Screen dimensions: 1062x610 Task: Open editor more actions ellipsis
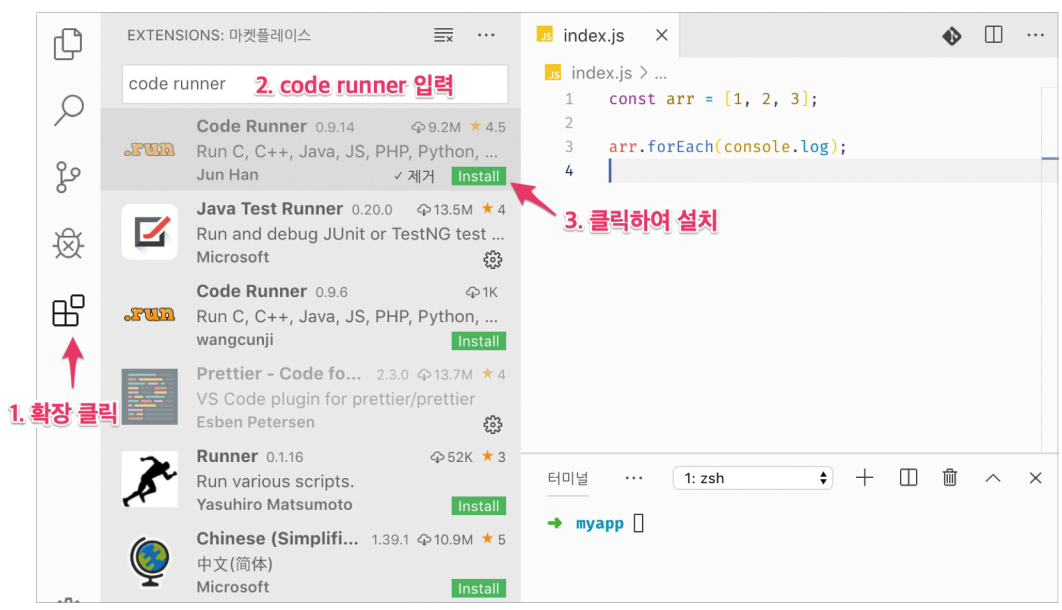click(x=1036, y=35)
